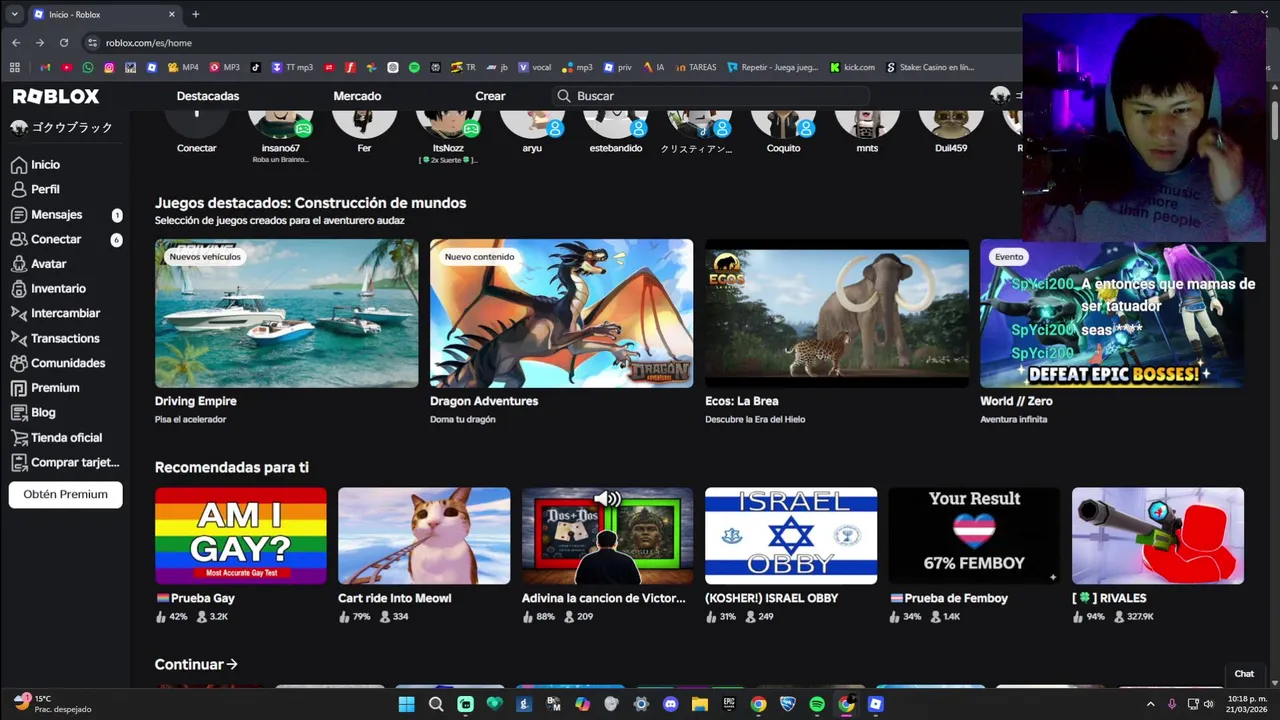The image size is (1280, 720).
Task: Click the Buscar search field
Action: tap(712, 96)
